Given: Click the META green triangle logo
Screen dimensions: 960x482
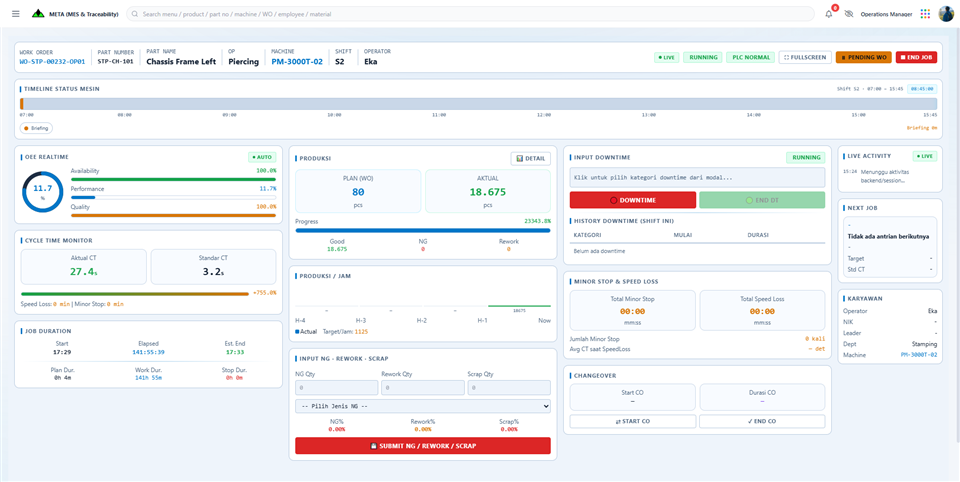Looking at the screenshot, I should tap(39, 13).
